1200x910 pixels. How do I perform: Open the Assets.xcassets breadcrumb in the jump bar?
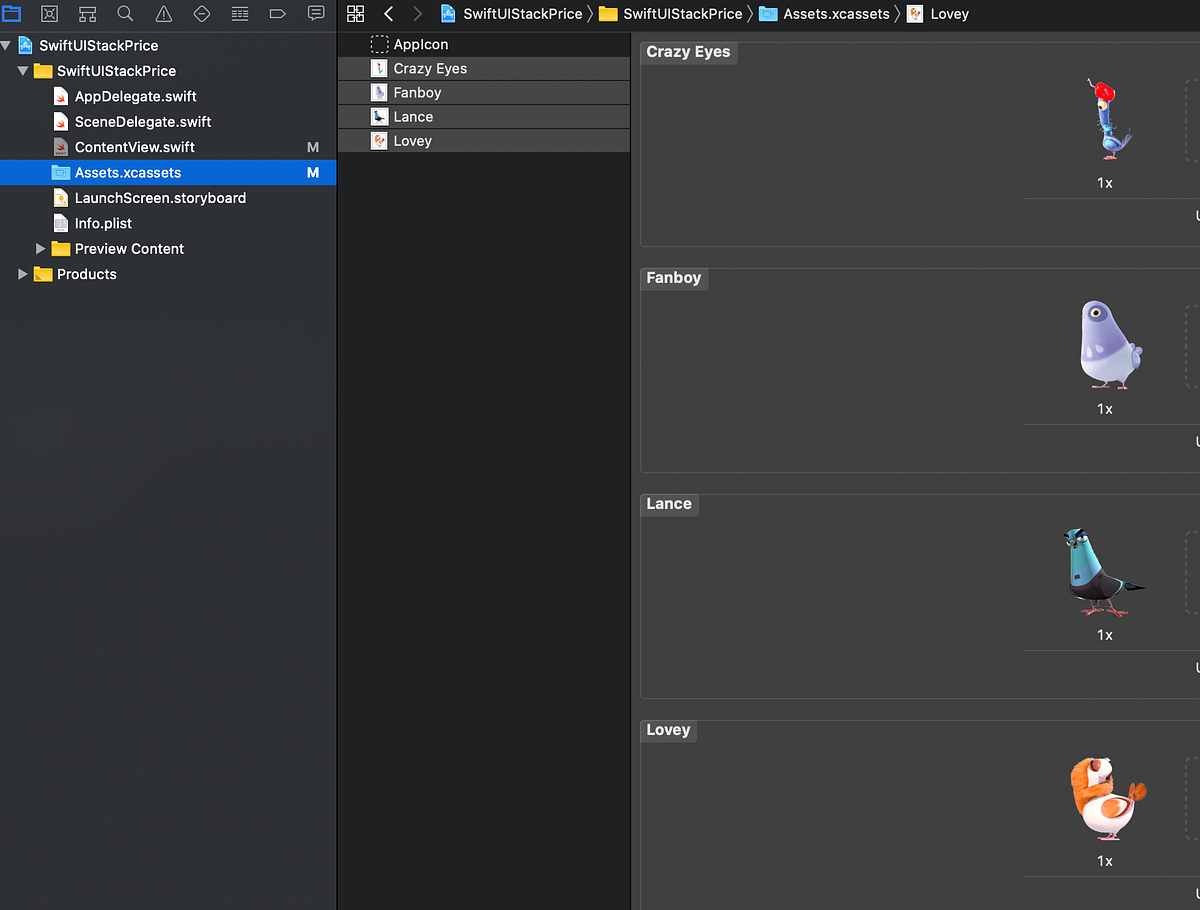pos(838,13)
